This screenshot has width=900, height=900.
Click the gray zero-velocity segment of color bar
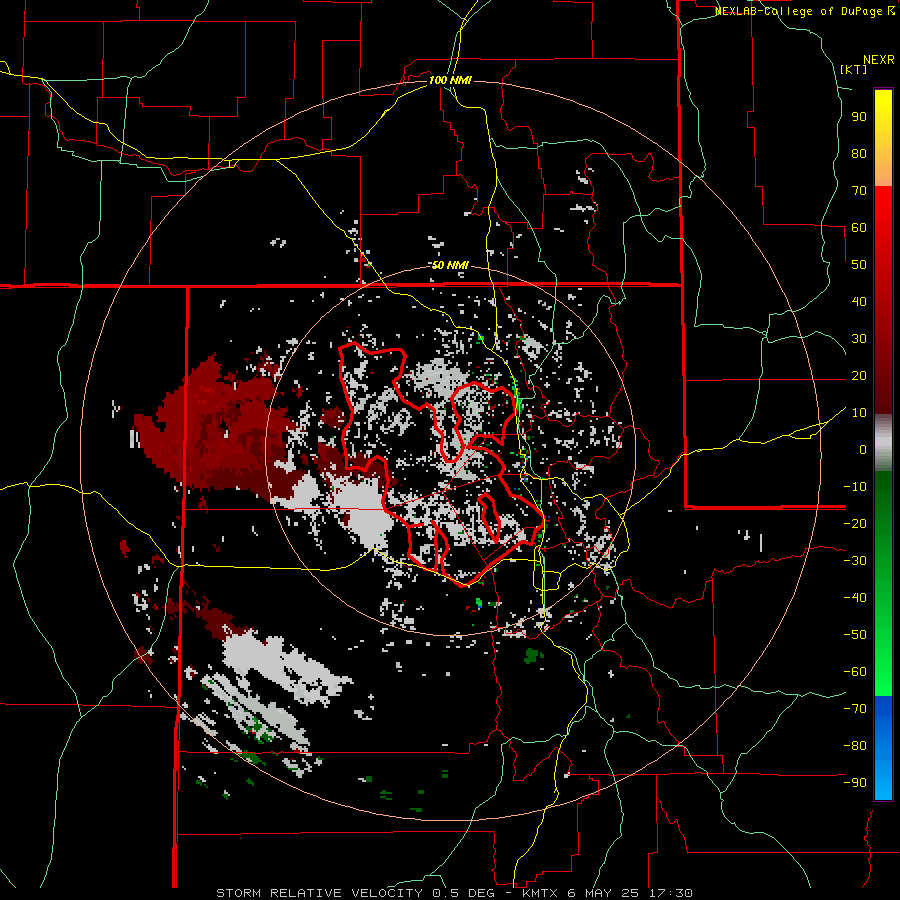tap(883, 445)
